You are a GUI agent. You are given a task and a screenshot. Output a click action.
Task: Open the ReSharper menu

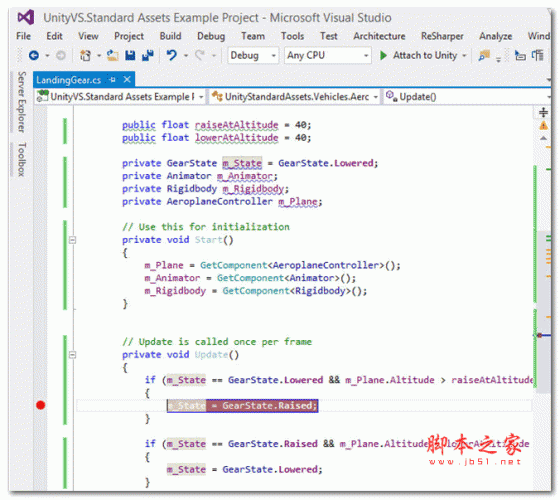pos(442,36)
